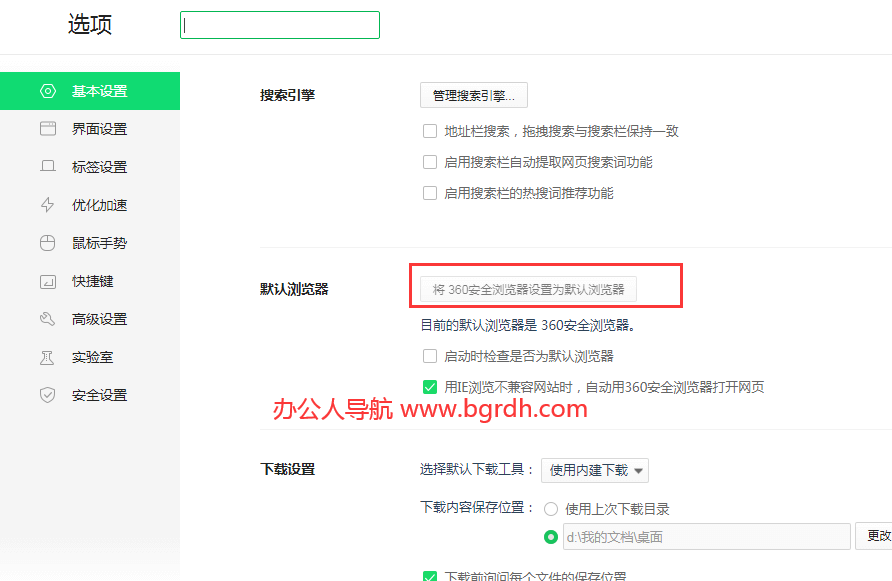The image size is (892, 581).
Task: Check 启动时检查是否为默认浏览器
Action: [430, 355]
